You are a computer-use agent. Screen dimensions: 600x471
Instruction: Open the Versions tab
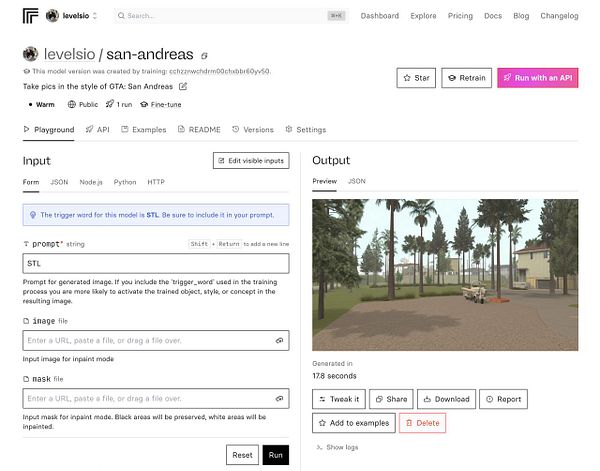coord(253,130)
